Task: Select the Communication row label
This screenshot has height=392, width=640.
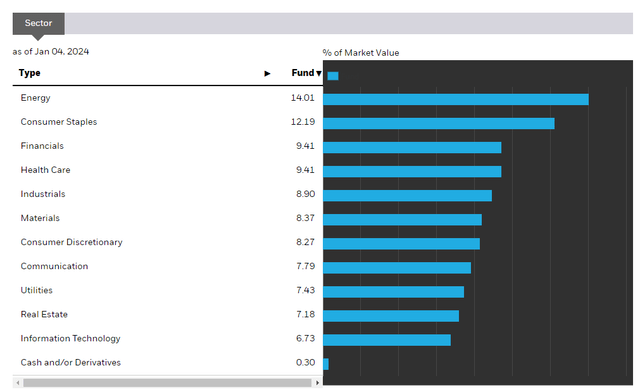Action: (x=54, y=266)
